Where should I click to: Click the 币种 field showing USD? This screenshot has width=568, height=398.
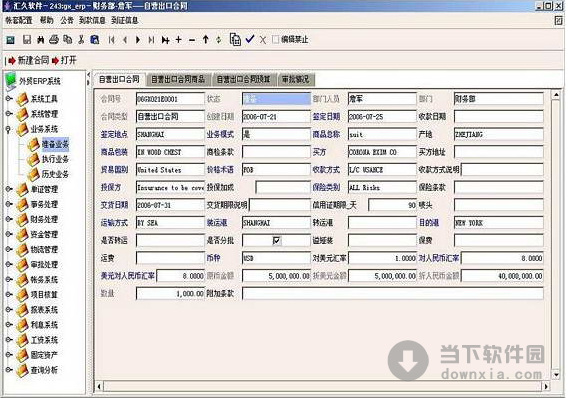pyautogui.click(x=276, y=258)
